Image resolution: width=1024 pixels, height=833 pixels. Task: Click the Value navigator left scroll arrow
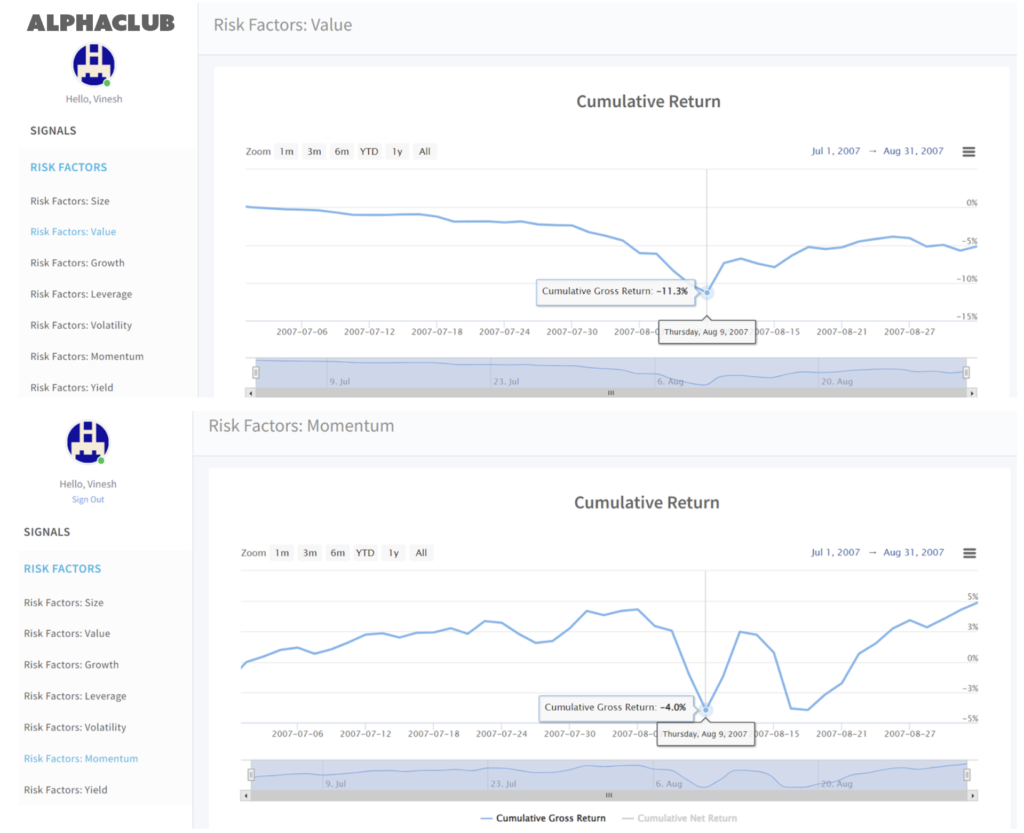point(250,393)
